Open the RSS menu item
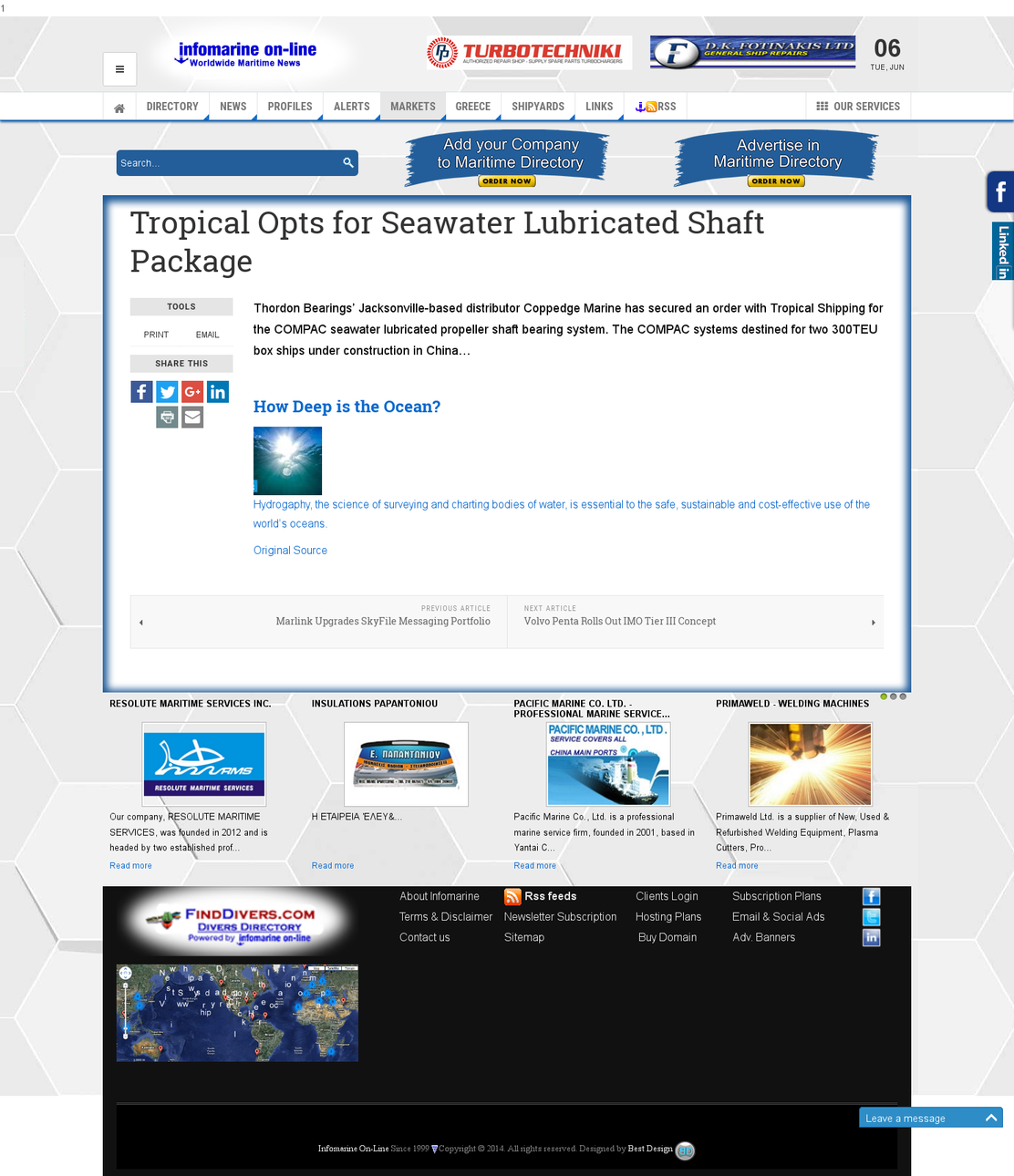Viewport: 1014px width, 1176px height. 656,107
